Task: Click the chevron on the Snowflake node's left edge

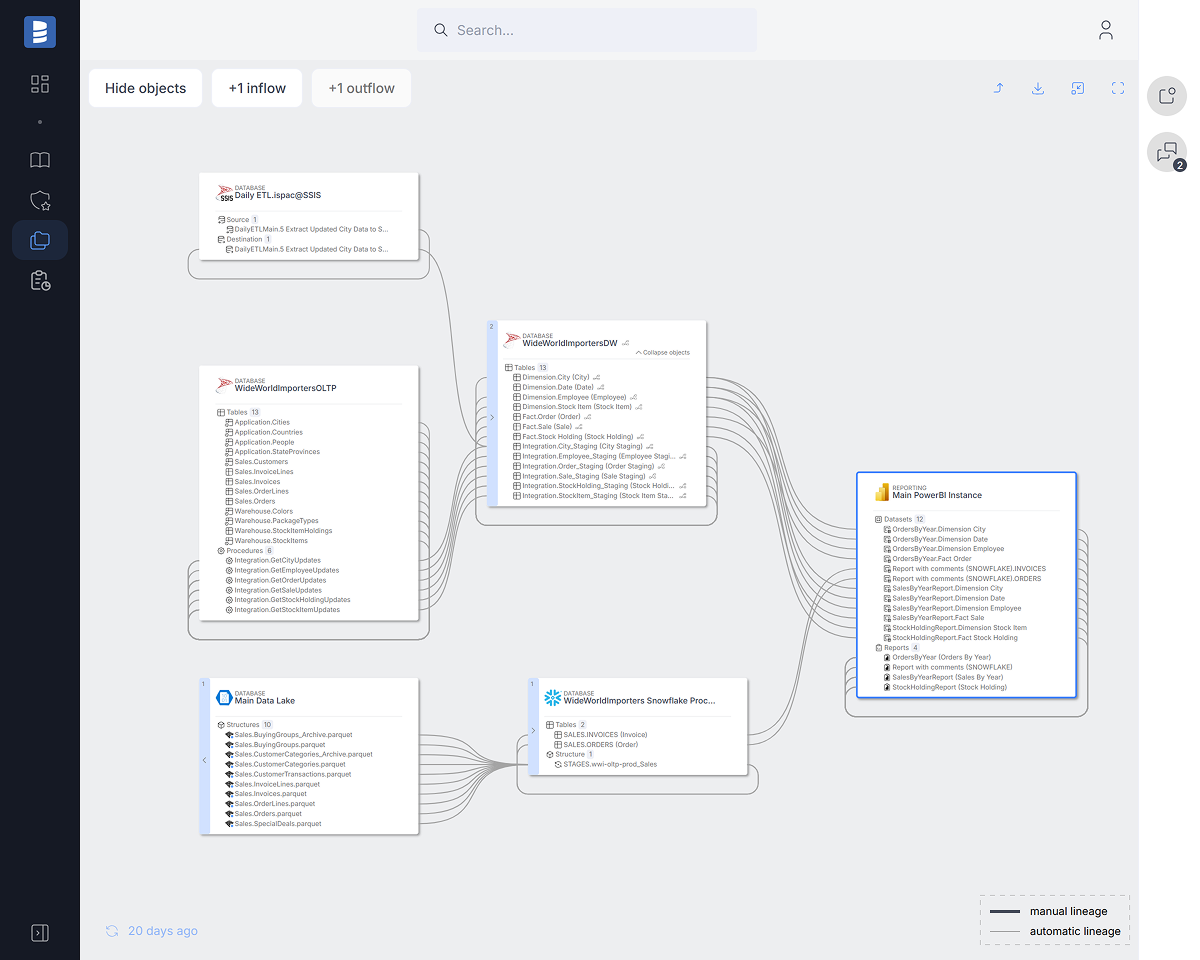Action: point(533,731)
